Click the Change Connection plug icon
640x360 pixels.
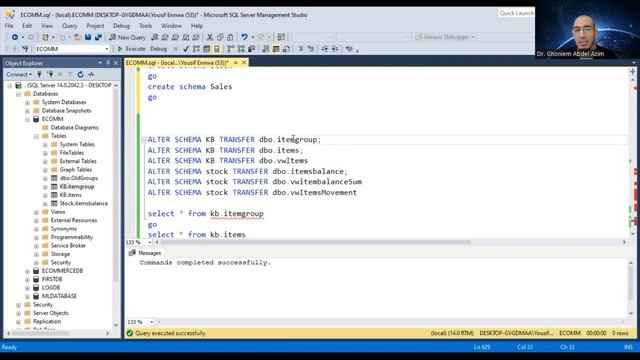[x=25, y=49]
